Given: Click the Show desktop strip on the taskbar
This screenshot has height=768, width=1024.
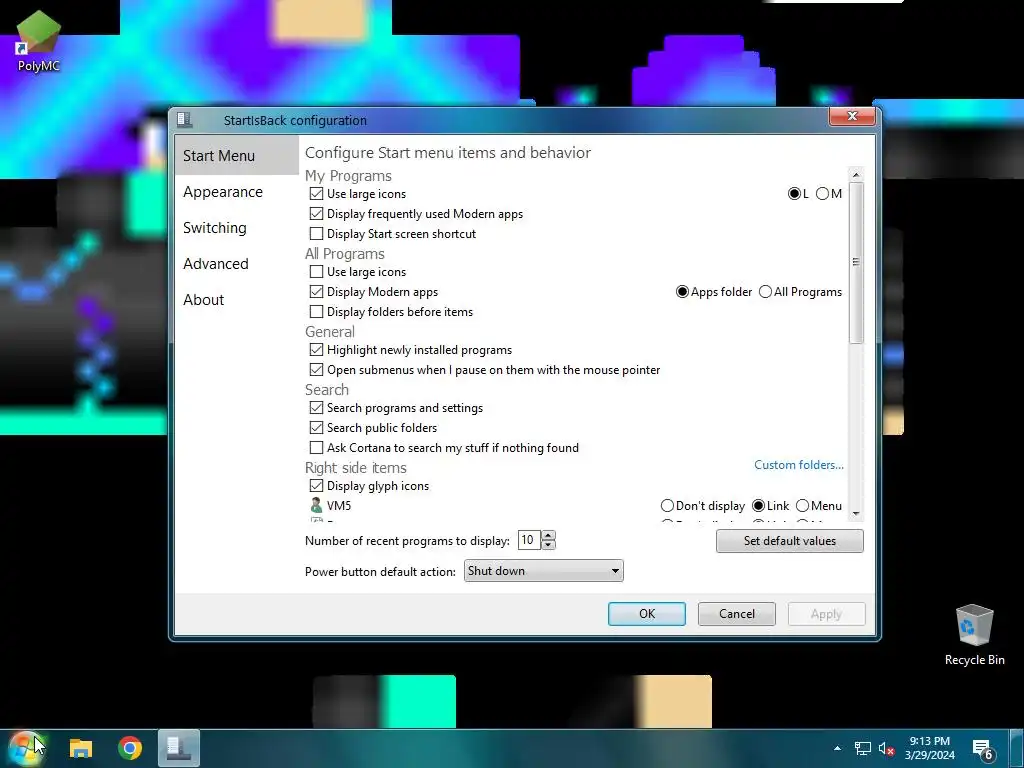Looking at the screenshot, I should pos(1019,748).
